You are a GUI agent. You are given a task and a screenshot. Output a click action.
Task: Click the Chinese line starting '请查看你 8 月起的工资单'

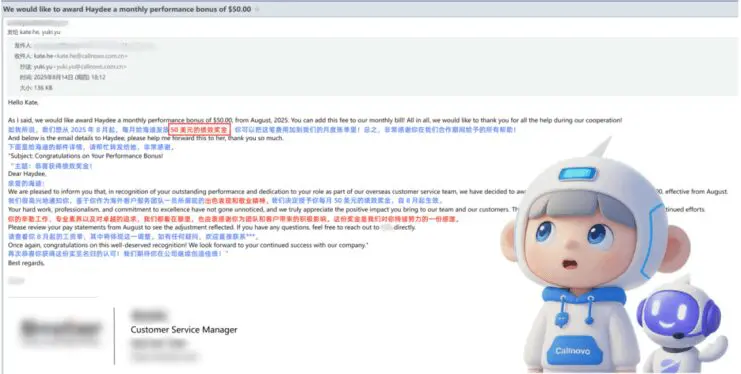[133, 236]
